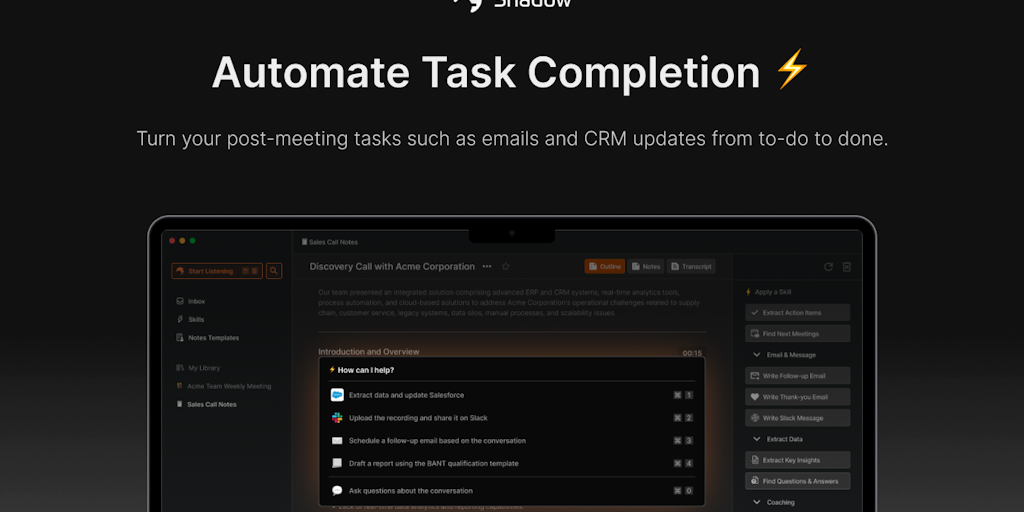Click Find Next Meetings skill
Image resolution: width=1024 pixels, height=512 pixels.
[x=797, y=334]
